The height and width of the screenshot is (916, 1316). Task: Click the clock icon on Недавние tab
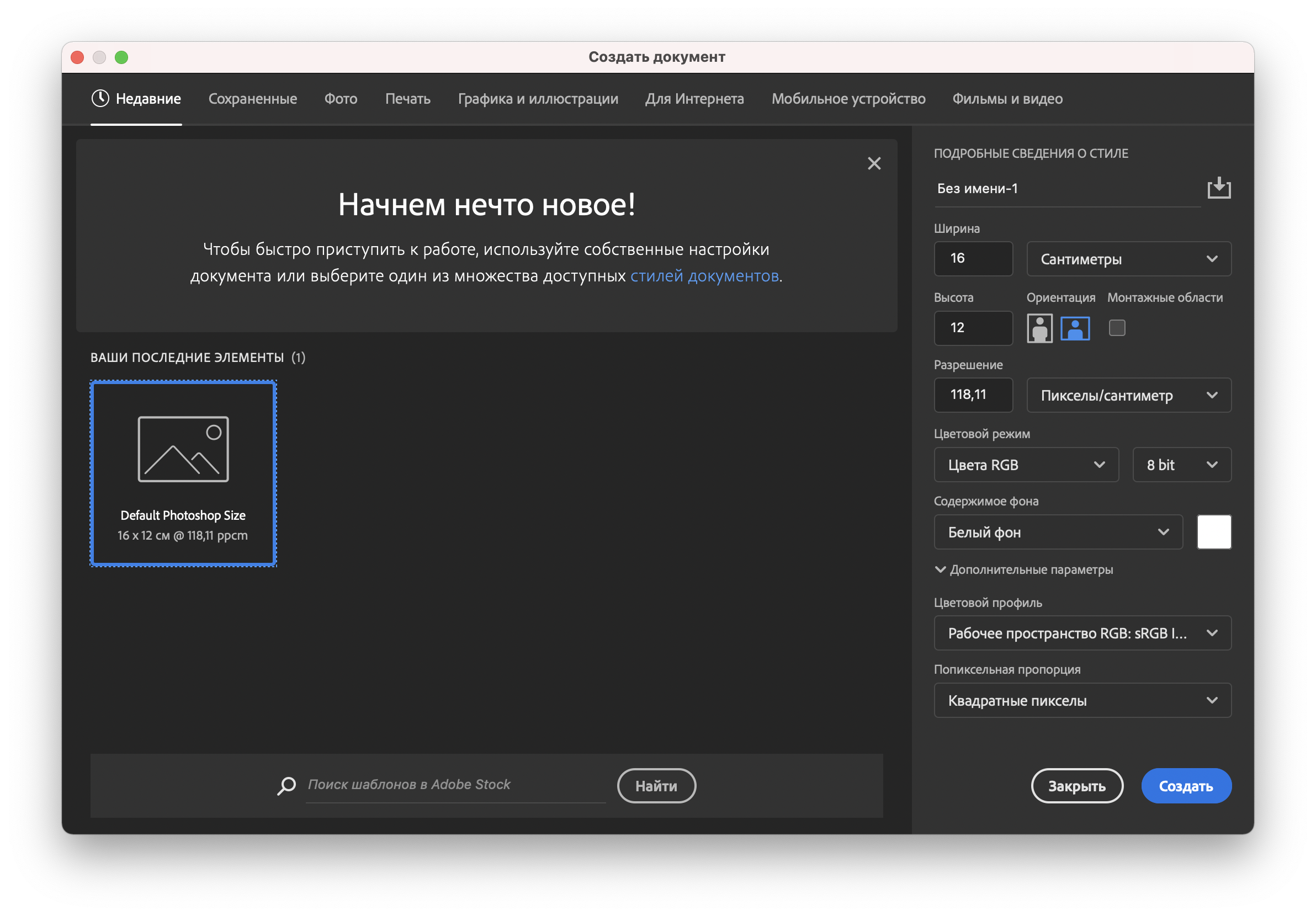100,99
